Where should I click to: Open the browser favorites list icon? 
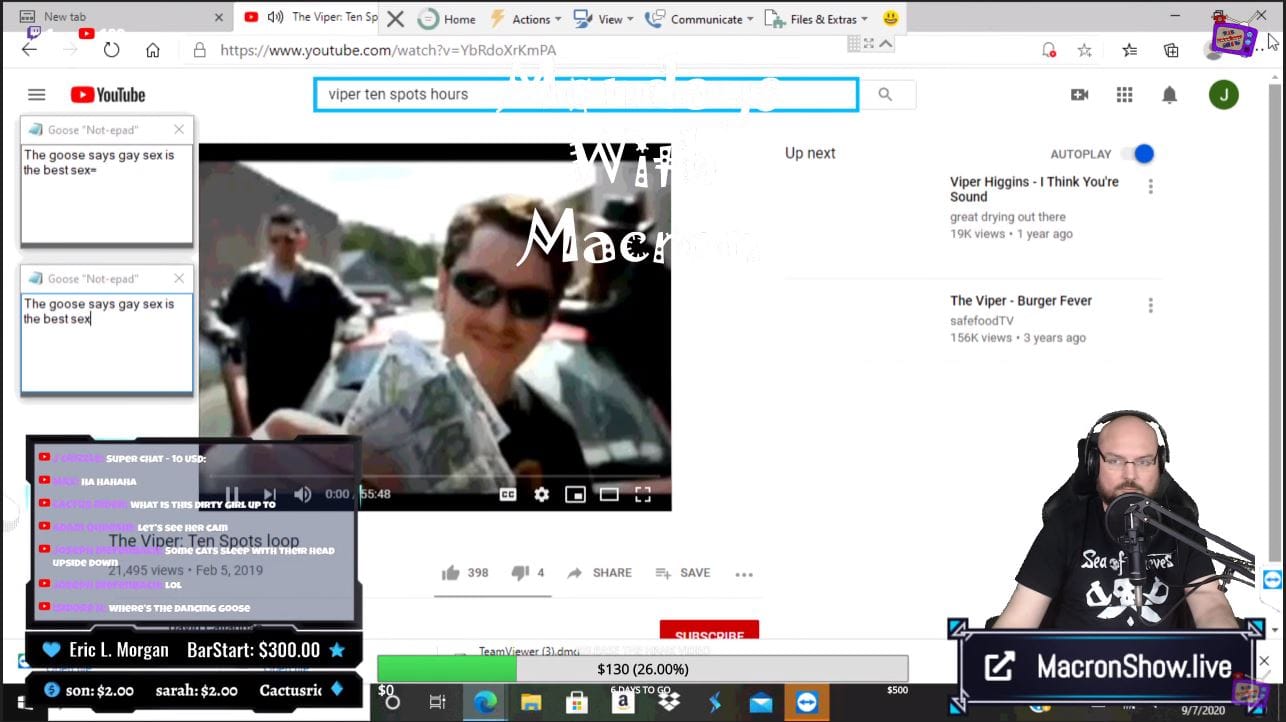1129,50
